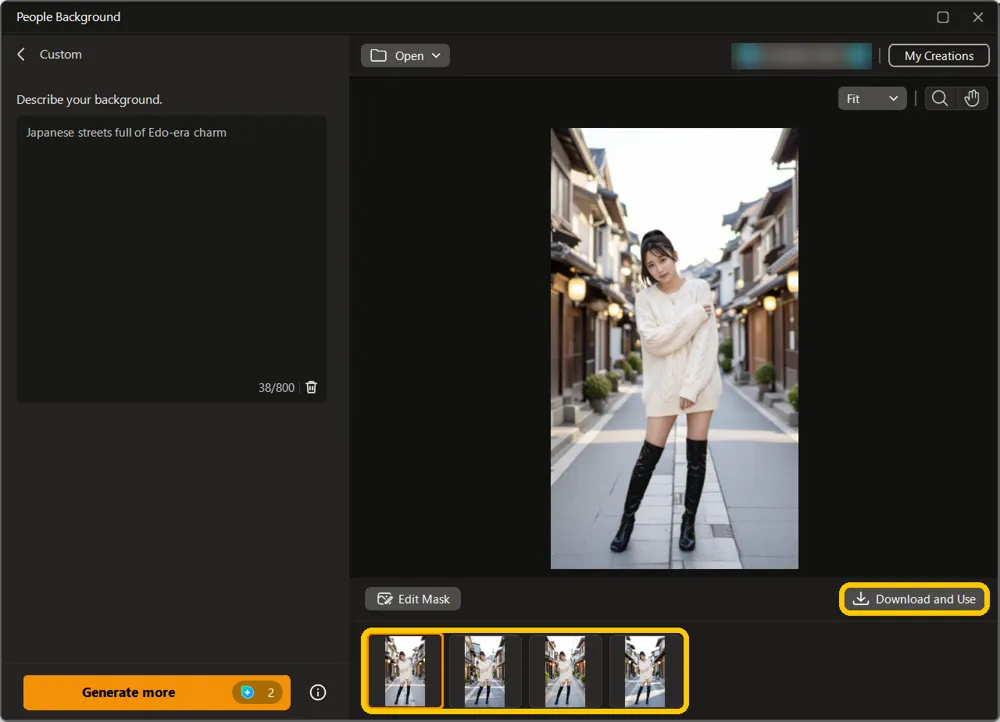This screenshot has width=1000, height=722.
Task: Expand the Open file dropdown
Action: pos(405,55)
